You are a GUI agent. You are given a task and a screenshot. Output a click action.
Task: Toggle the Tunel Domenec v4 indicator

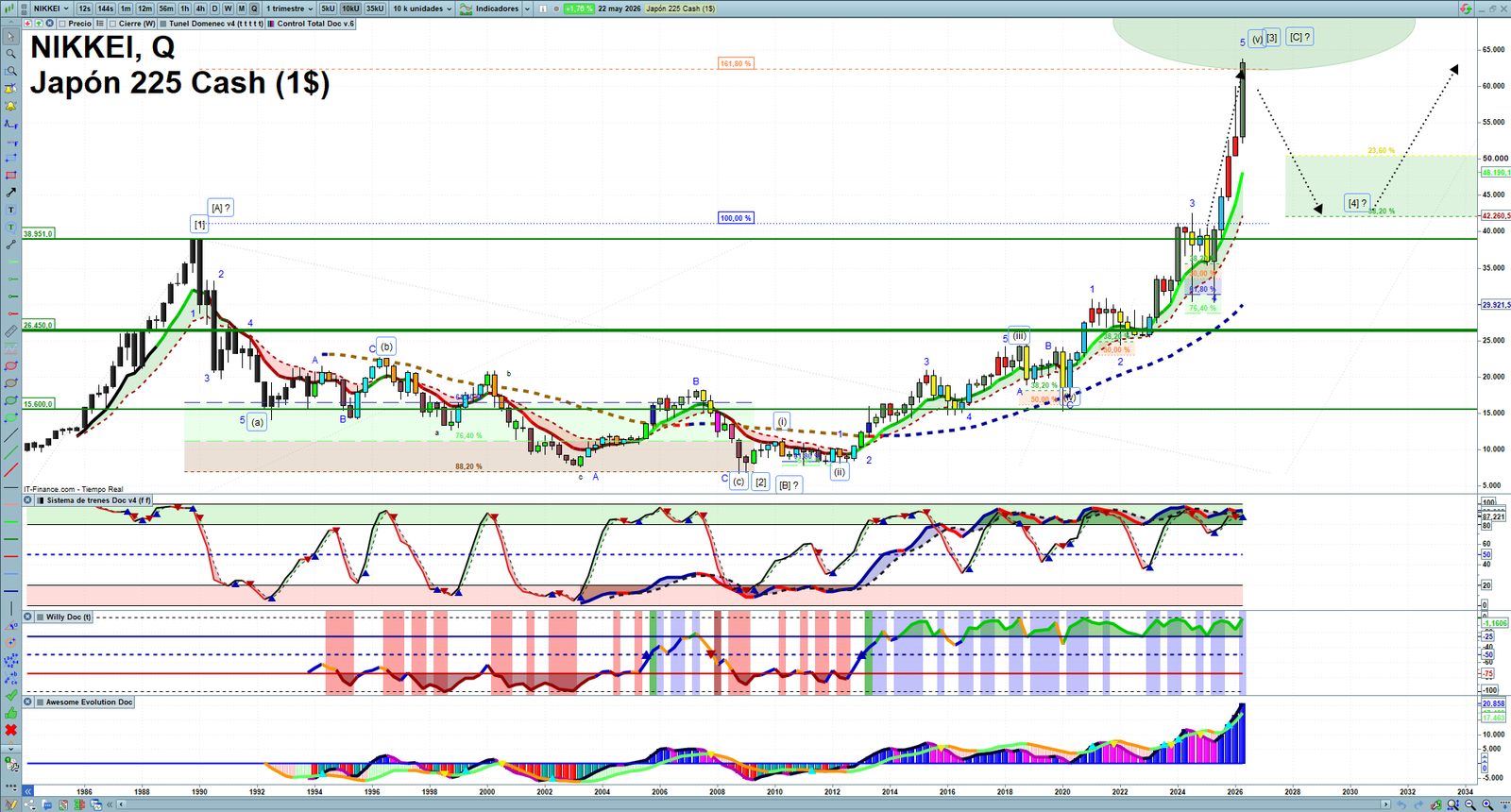tap(212, 24)
